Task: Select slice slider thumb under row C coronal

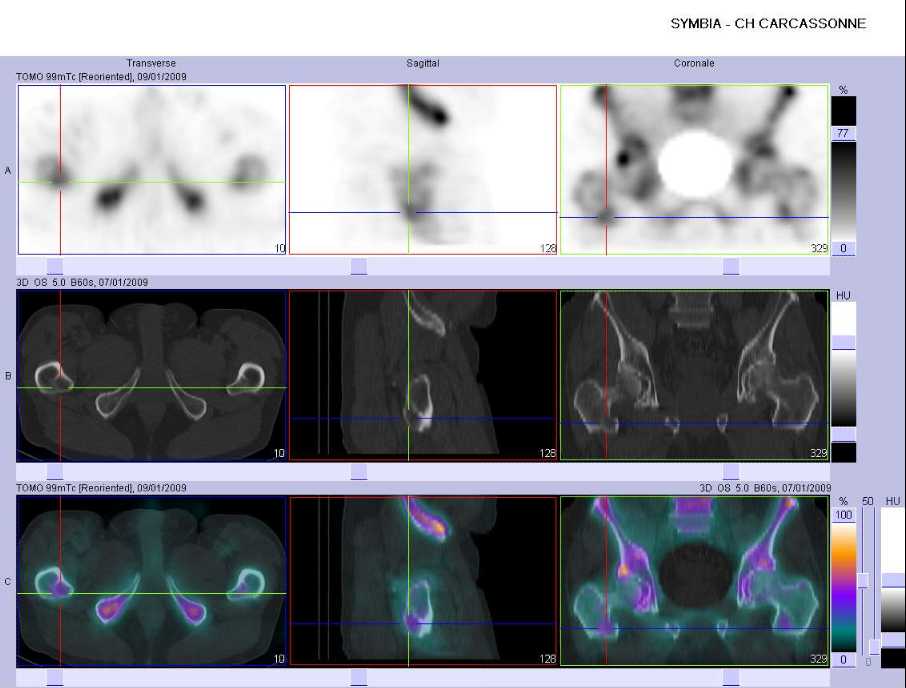Action: 731,678
